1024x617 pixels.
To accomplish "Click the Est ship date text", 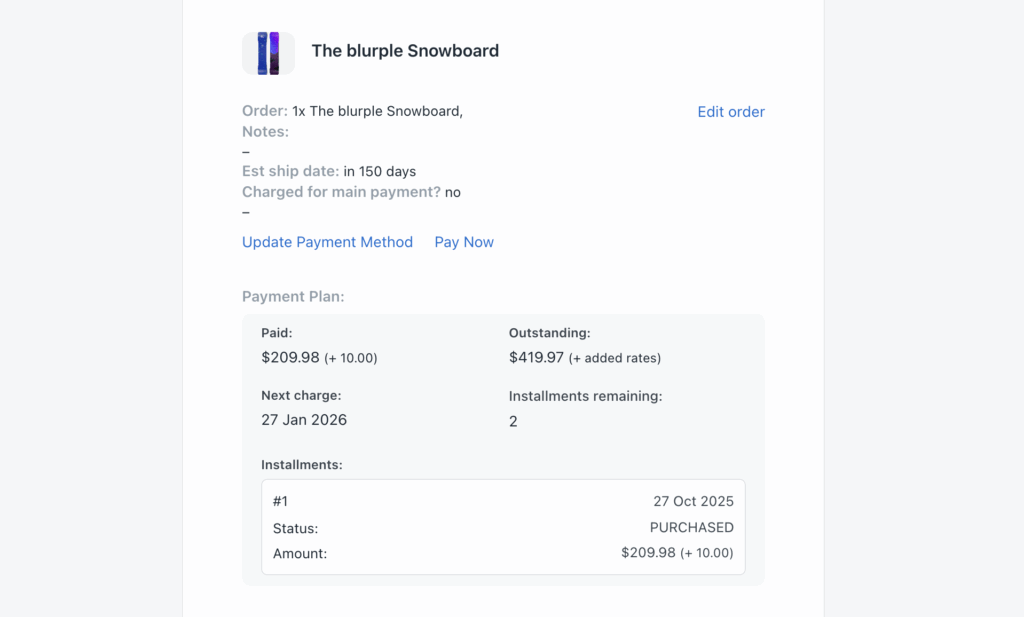I will click(328, 171).
